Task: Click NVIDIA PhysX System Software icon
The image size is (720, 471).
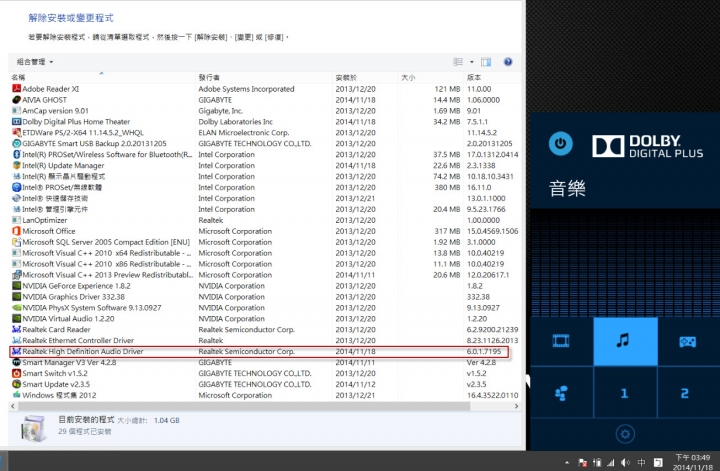Action: [16, 308]
